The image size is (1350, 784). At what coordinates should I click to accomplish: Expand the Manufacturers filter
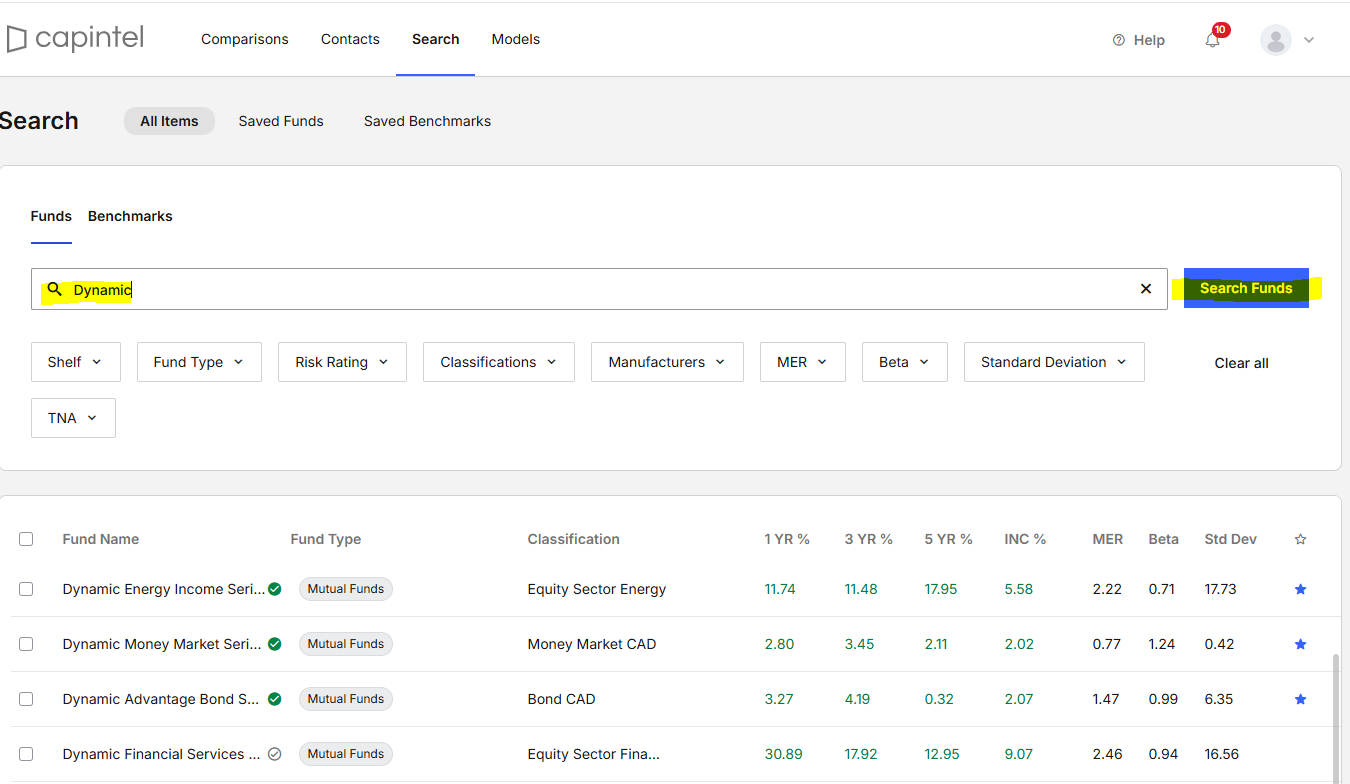[x=667, y=362]
